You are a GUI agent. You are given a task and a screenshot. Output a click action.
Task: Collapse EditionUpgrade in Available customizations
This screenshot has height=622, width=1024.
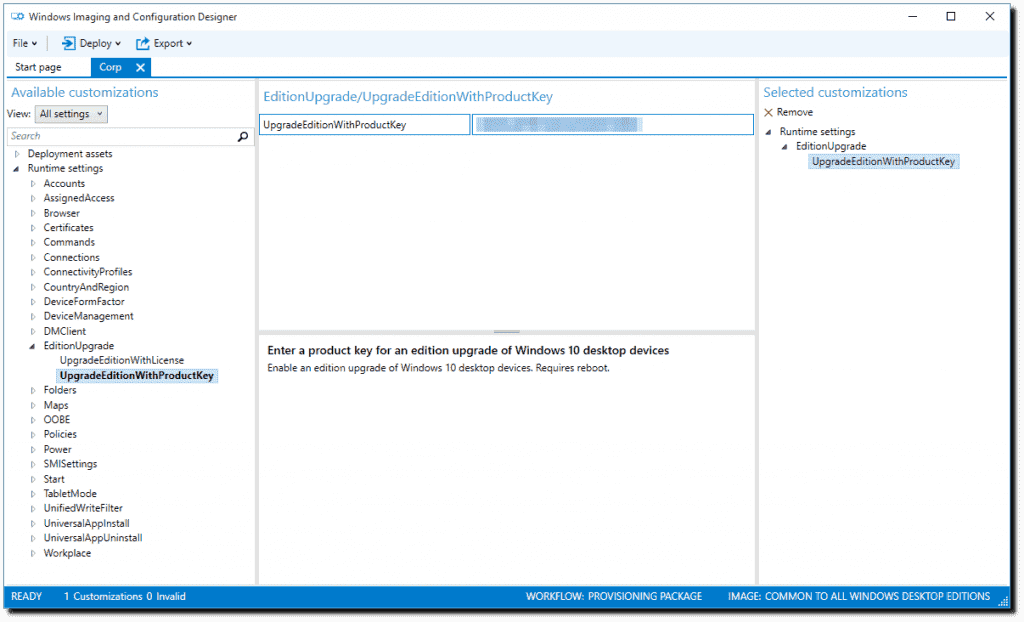point(33,346)
